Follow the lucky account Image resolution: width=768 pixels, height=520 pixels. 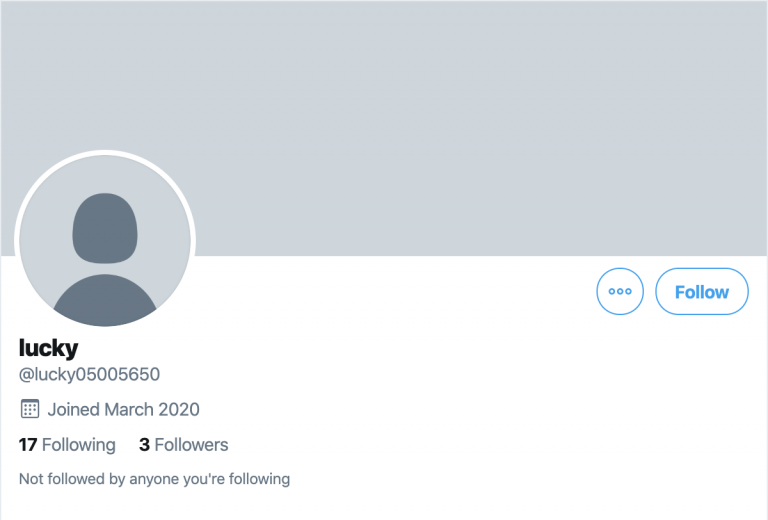click(701, 292)
